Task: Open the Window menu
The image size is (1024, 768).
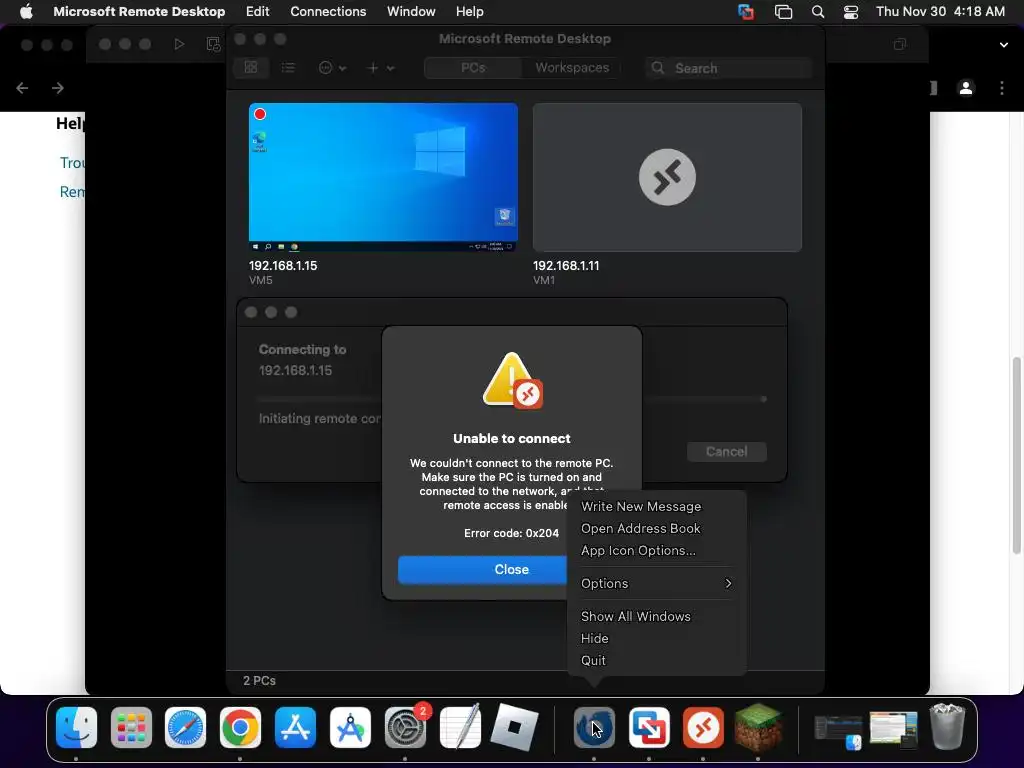Action: coord(411,12)
